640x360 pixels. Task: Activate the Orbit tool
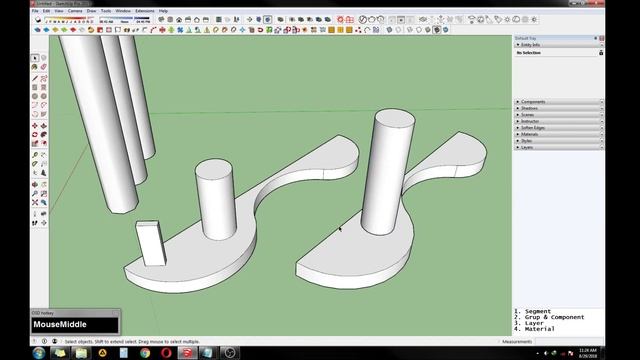coord(35,184)
